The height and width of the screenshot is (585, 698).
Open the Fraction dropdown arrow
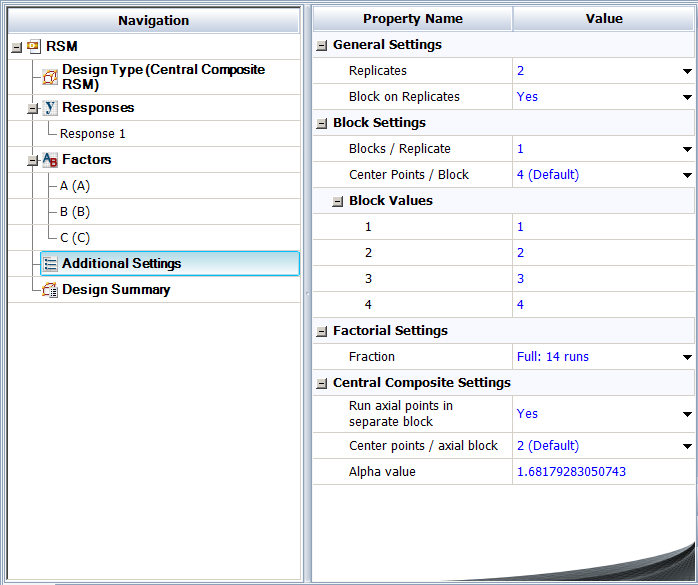[x=687, y=357]
